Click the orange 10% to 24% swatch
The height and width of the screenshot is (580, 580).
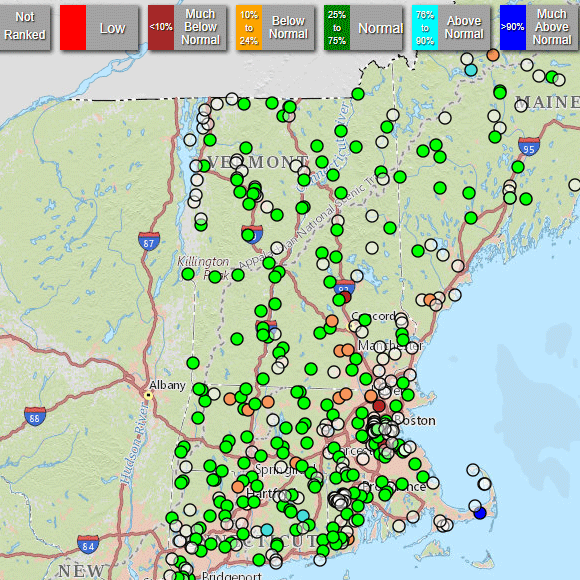tap(249, 28)
